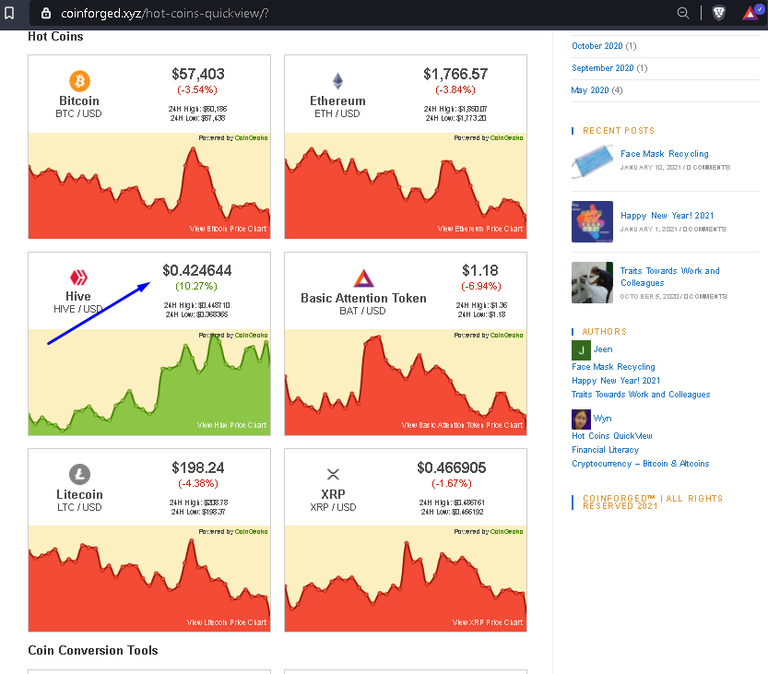This screenshot has height=674, width=768.
Task: Click Wyn's author photo avatar
Action: pyautogui.click(x=581, y=419)
